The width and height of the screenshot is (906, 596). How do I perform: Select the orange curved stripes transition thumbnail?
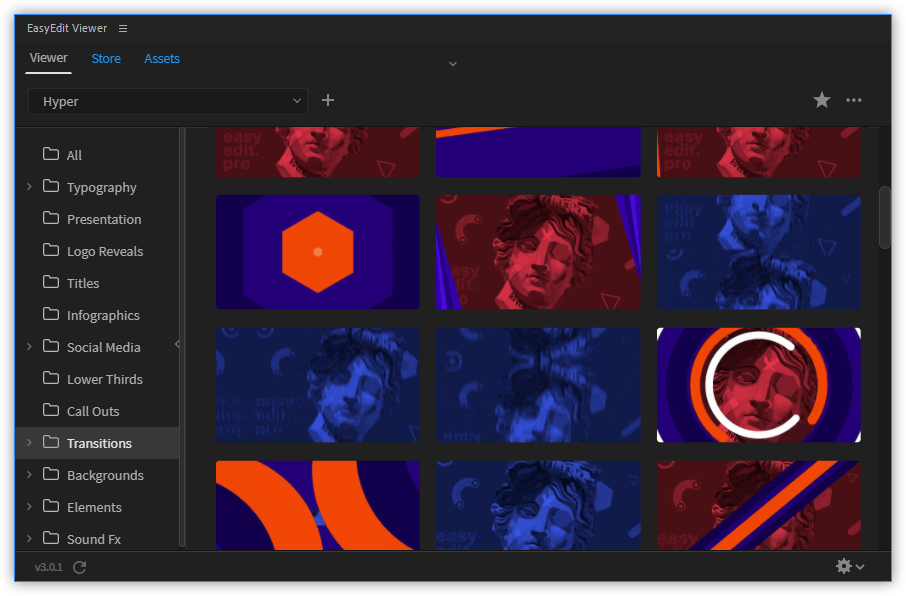[318, 505]
